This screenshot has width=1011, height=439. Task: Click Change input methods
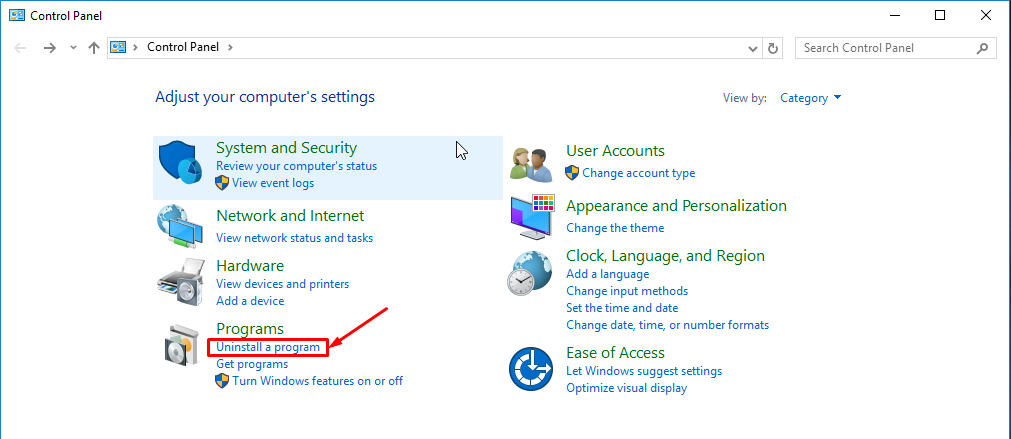pyautogui.click(x=627, y=291)
